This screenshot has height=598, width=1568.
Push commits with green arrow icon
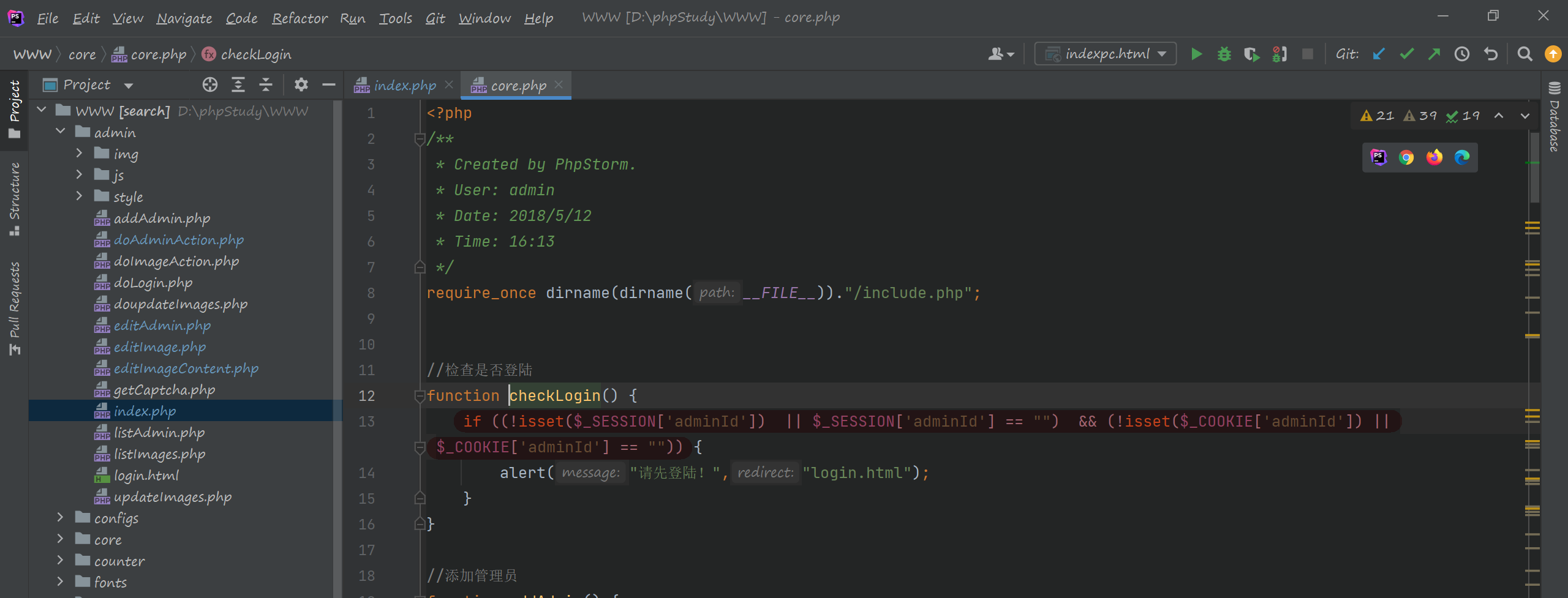tap(1434, 54)
